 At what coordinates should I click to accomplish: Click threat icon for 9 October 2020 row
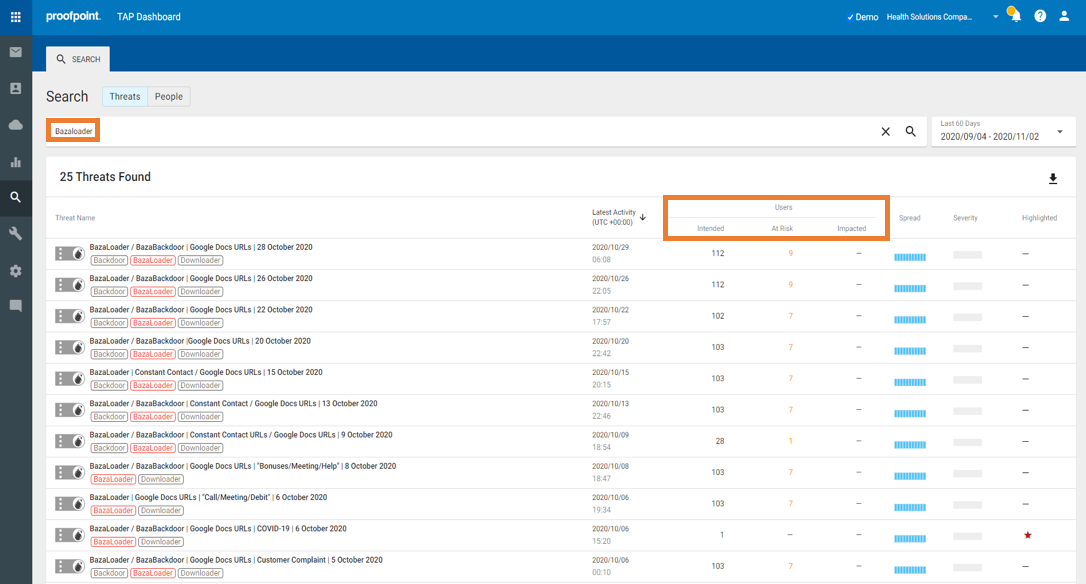(69, 441)
